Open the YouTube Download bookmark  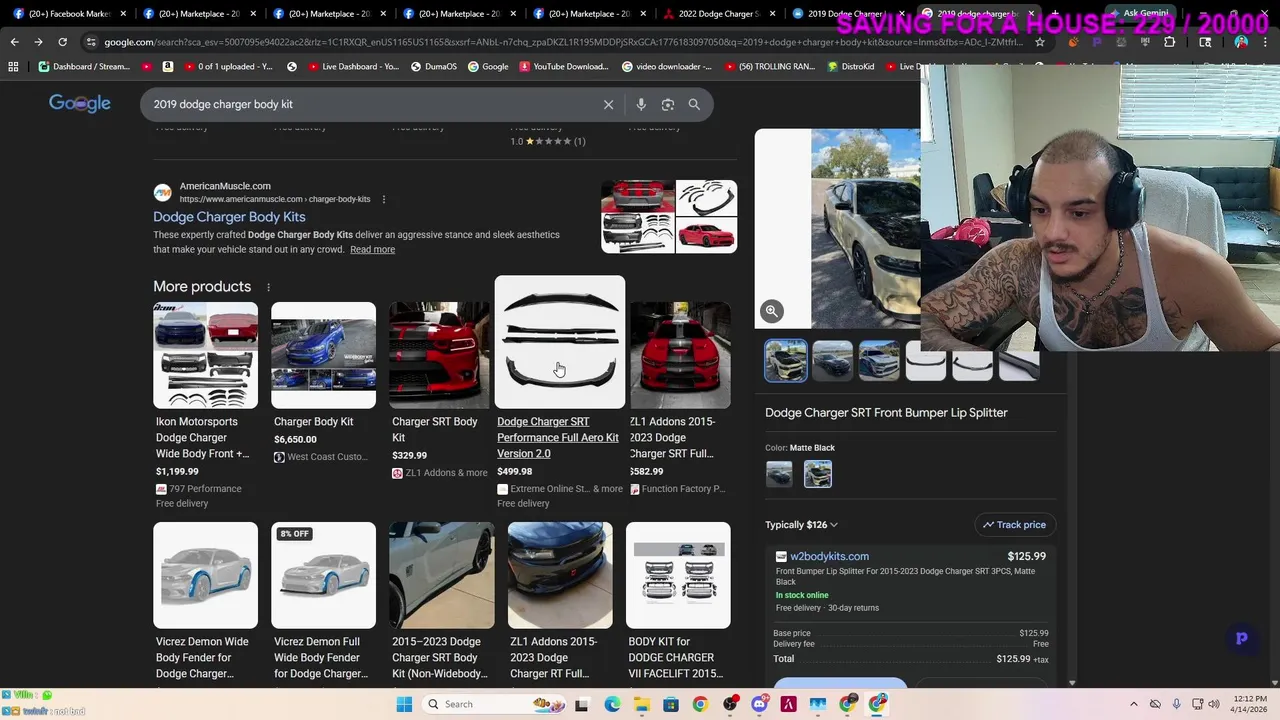[563, 66]
